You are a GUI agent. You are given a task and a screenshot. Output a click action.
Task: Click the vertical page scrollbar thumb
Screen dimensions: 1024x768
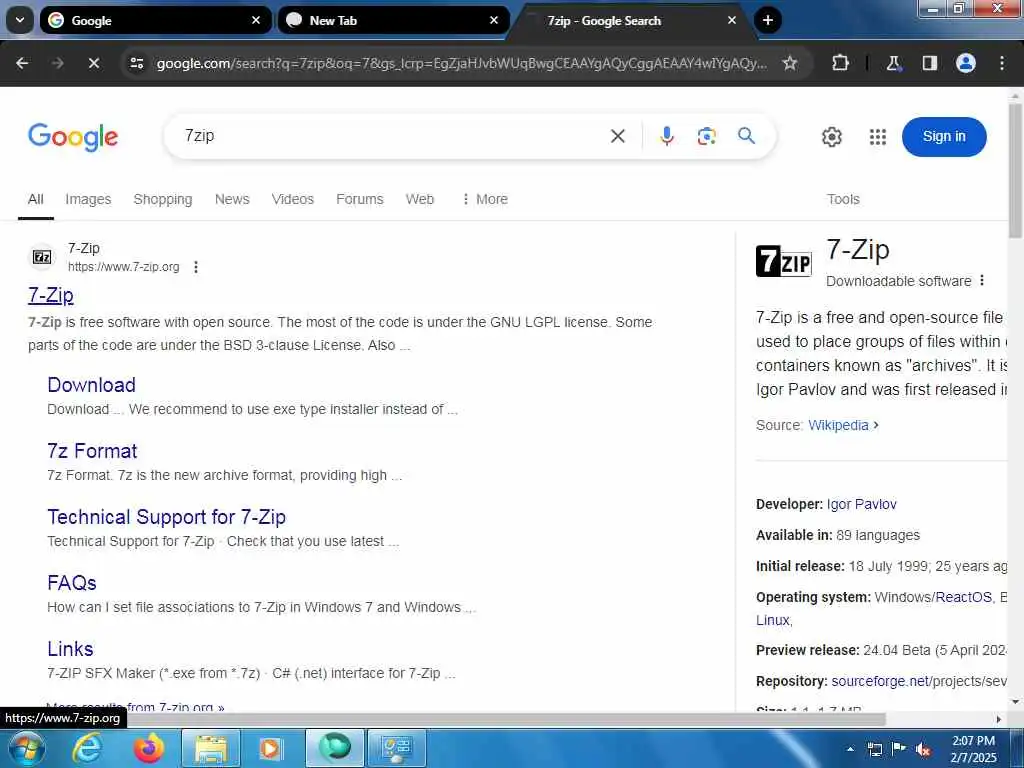[x=1016, y=170]
